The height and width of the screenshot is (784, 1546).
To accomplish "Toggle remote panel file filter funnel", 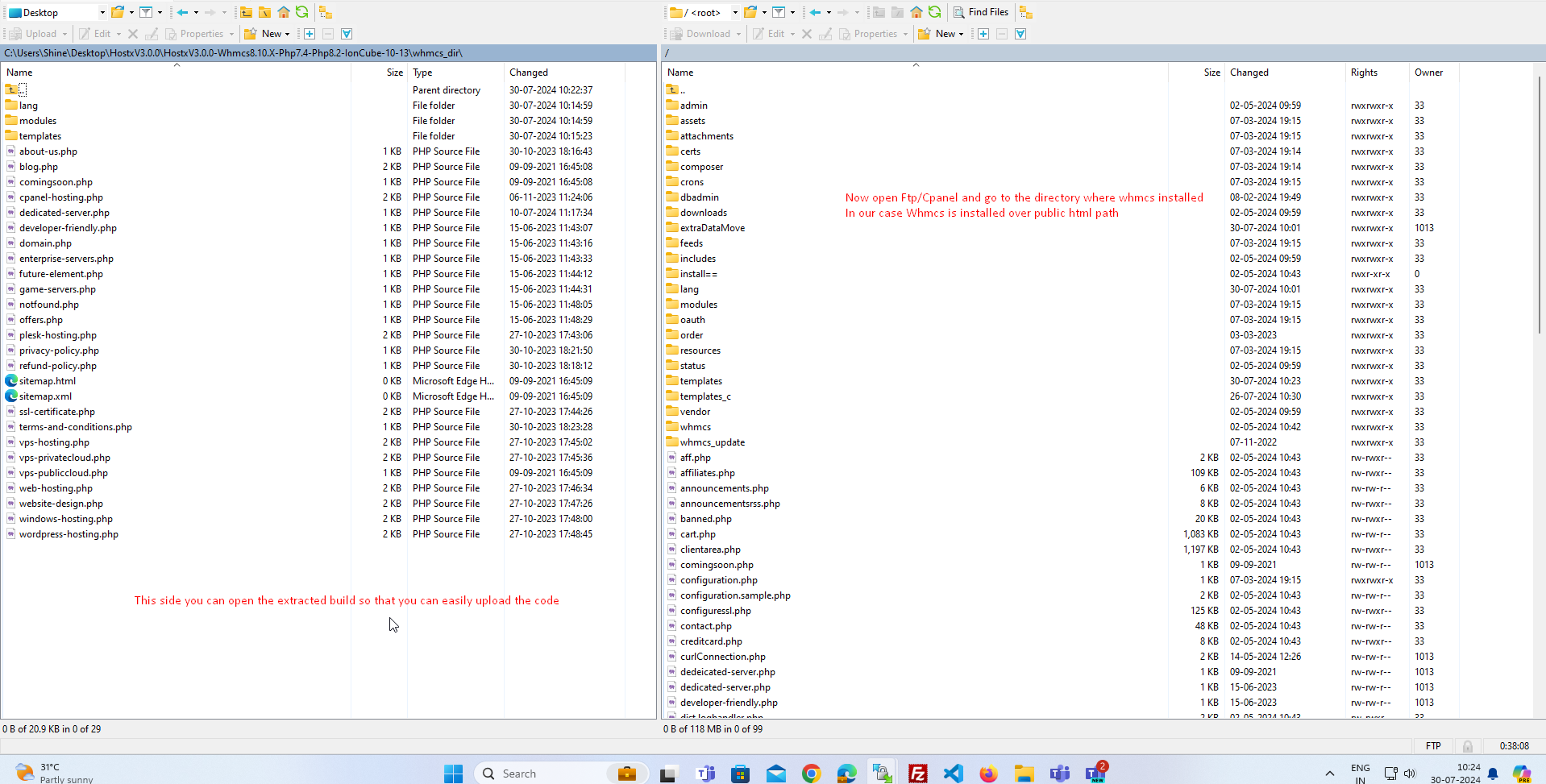I will point(779,12).
